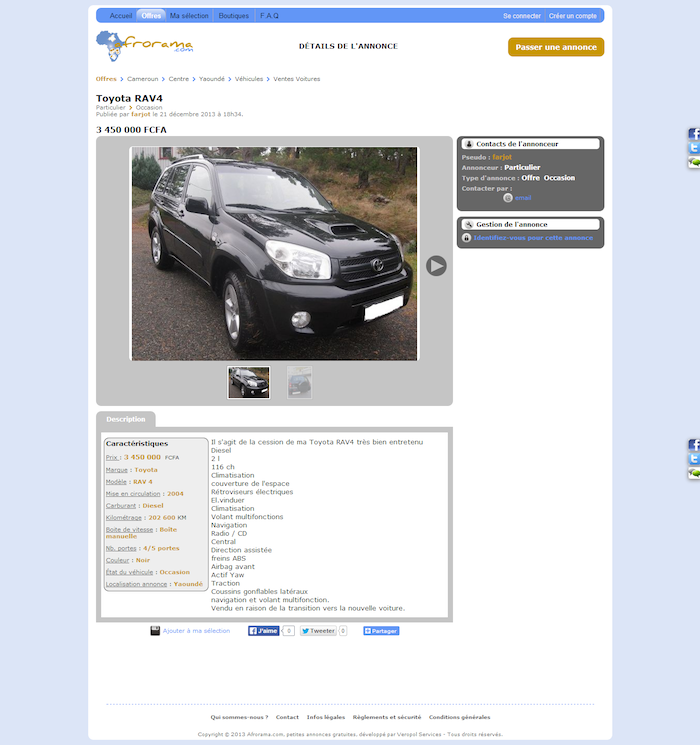Image resolution: width=700 pixels, height=745 pixels.
Task: Open the Boutiques menu item
Action: tap(233, 16)
